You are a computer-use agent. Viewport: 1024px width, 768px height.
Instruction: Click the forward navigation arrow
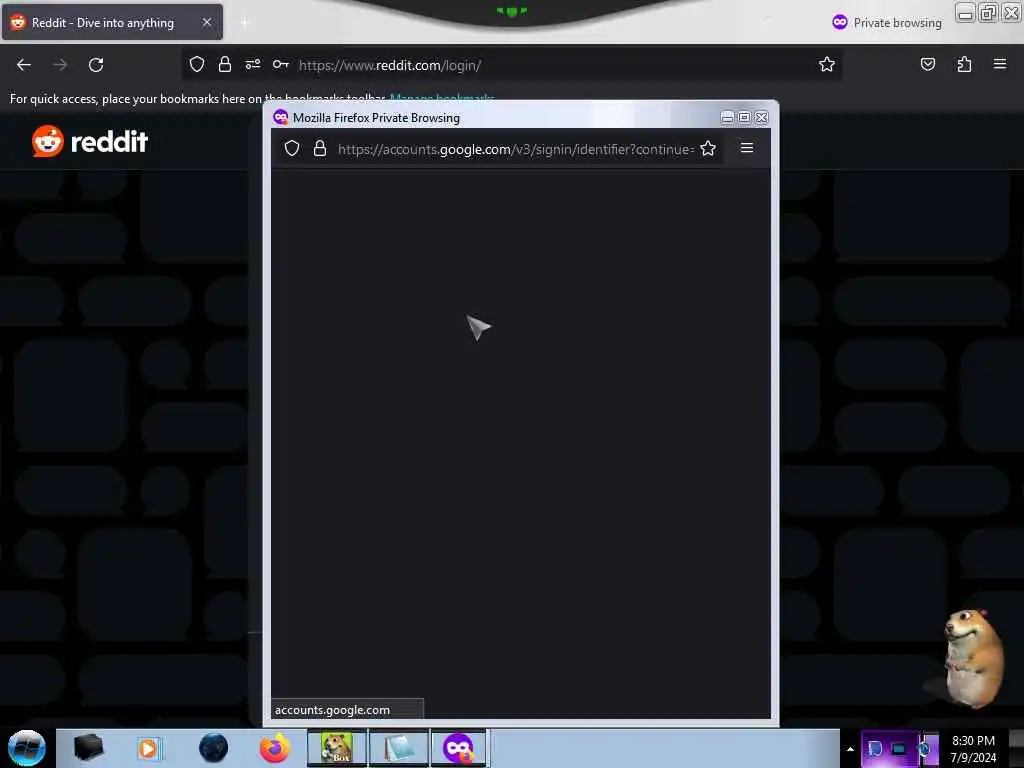click(60, 65)
